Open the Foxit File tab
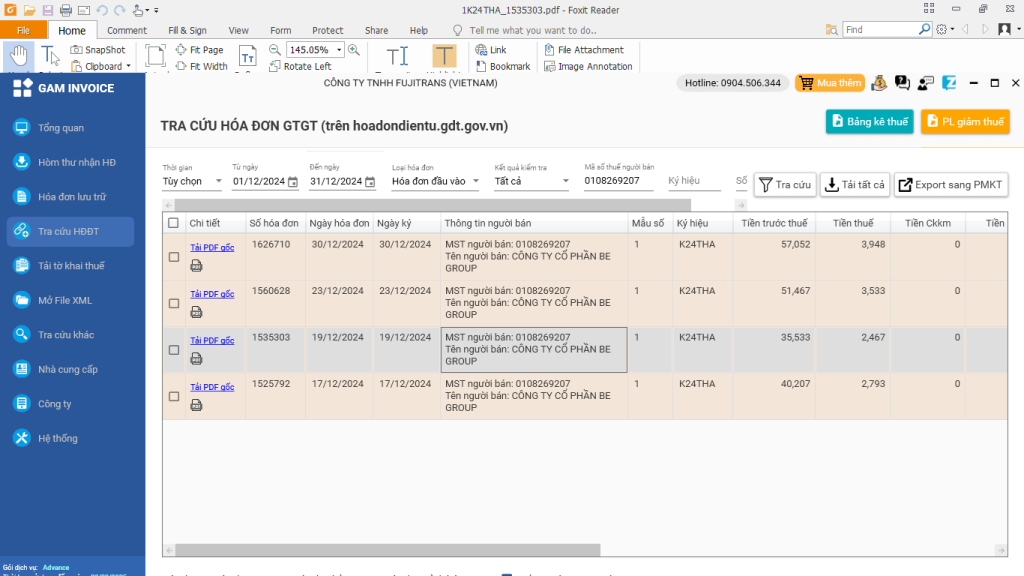The image size is (1024, 576). pyautogui.click(x=24, y=30)
